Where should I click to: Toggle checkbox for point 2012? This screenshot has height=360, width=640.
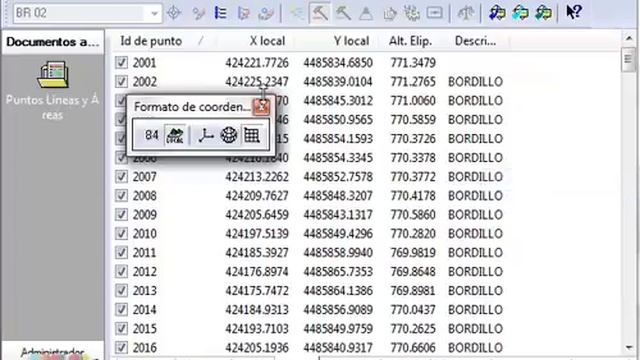121,271
